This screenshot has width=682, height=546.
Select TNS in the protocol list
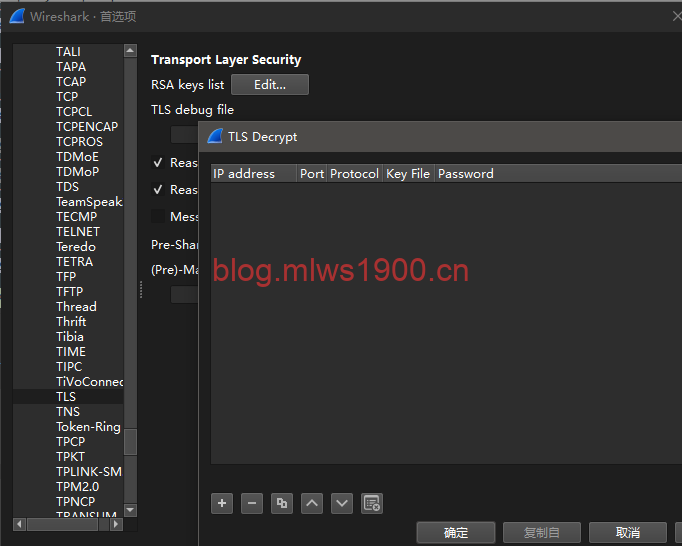[x=68, y=412]
